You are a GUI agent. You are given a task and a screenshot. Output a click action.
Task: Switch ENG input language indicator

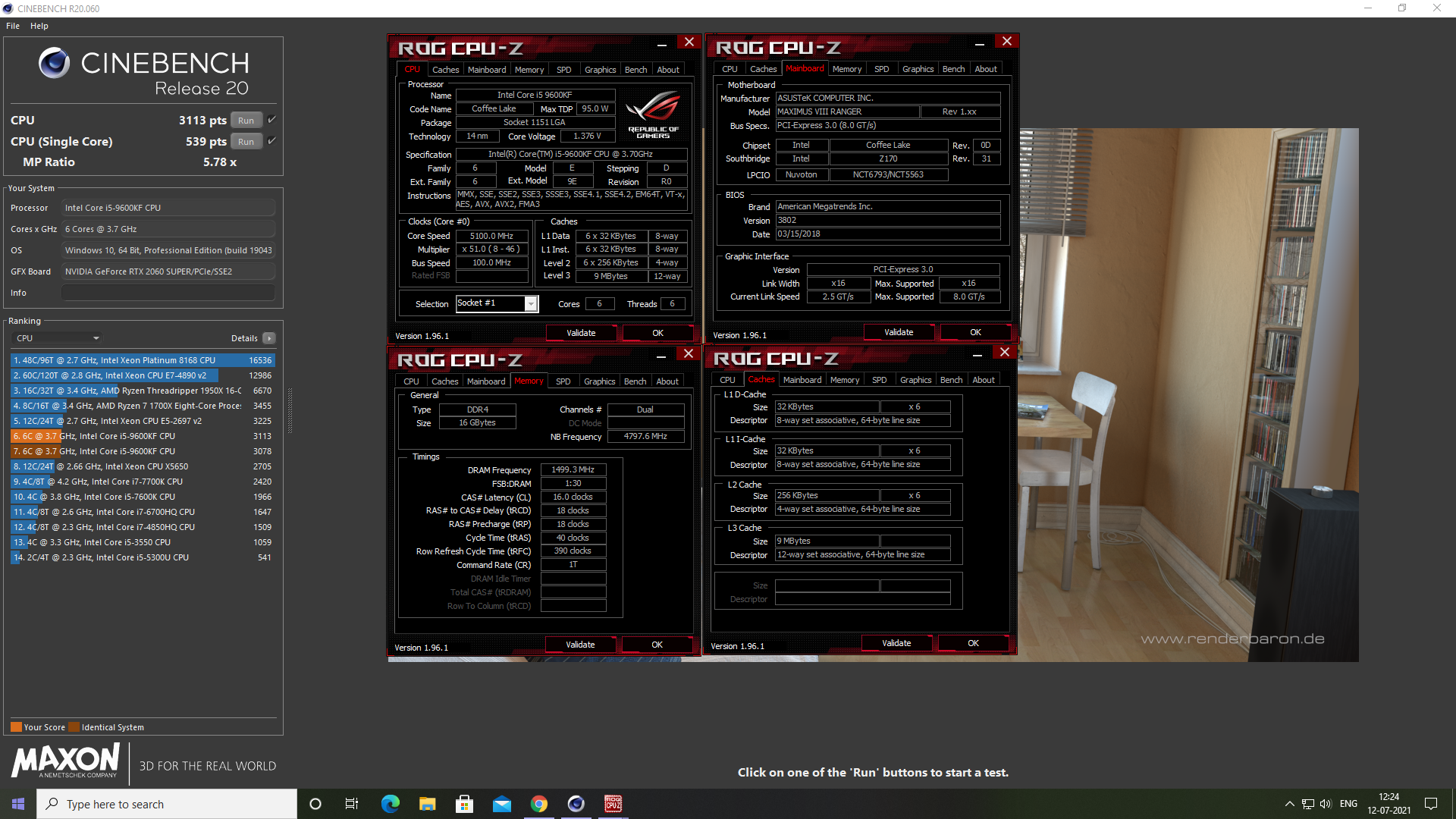(1348, 804)
